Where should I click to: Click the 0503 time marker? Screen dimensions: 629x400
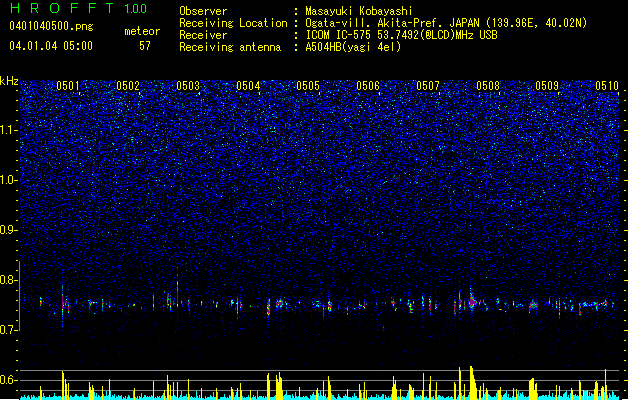(188, 86)
